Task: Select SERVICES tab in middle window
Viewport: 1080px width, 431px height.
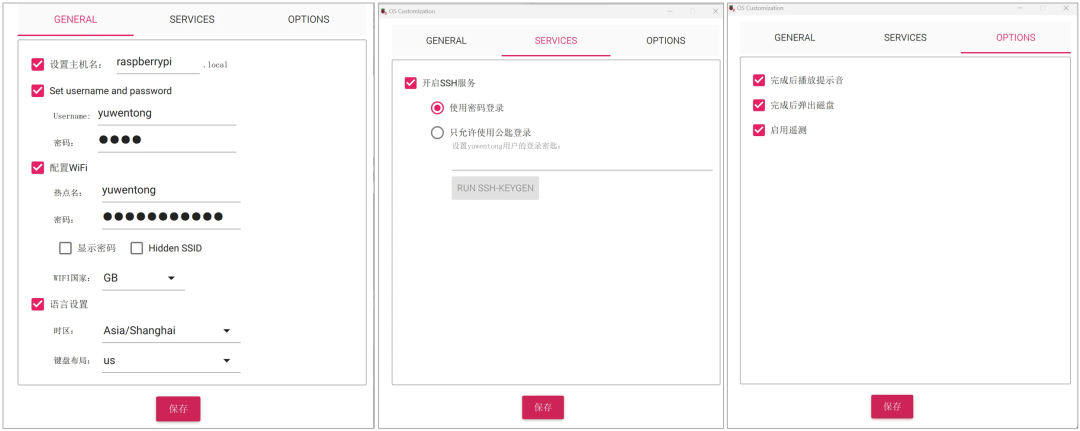Action: 556,41
